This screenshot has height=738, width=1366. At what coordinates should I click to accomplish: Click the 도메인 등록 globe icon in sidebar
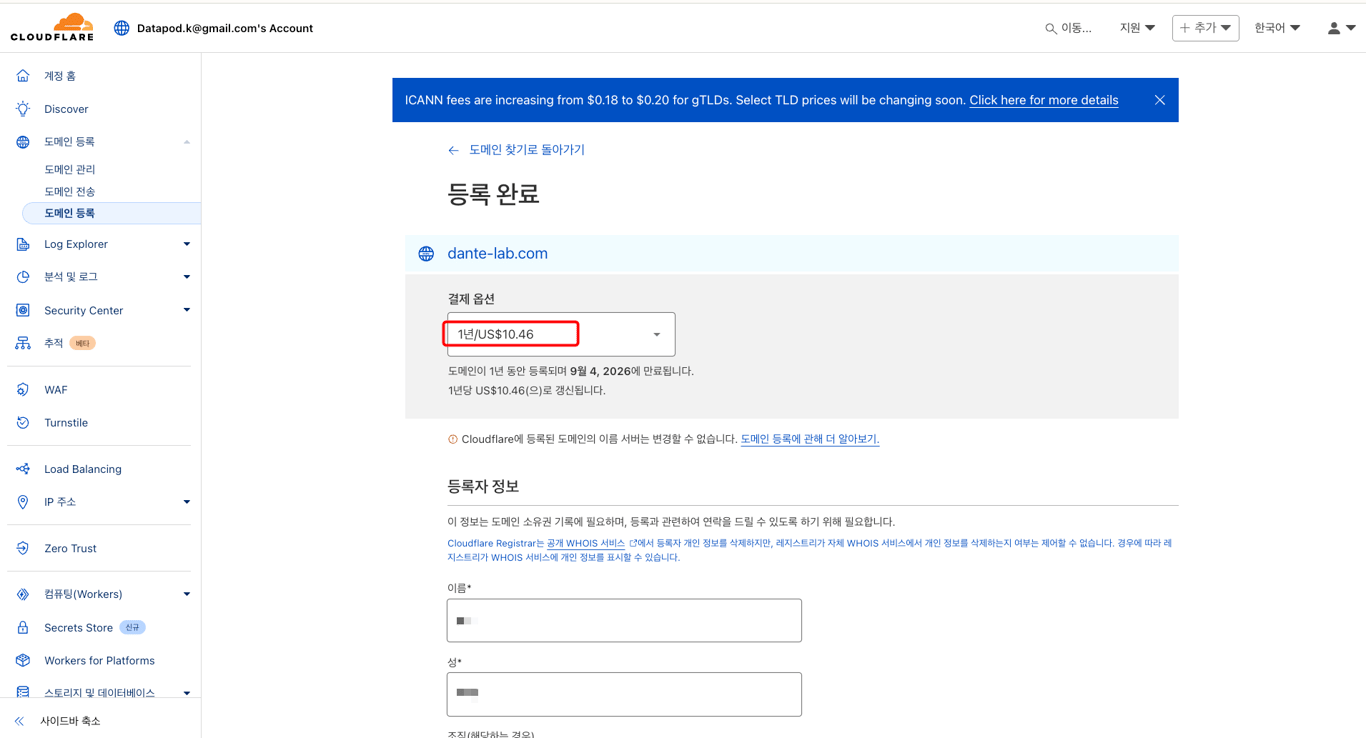23,142
